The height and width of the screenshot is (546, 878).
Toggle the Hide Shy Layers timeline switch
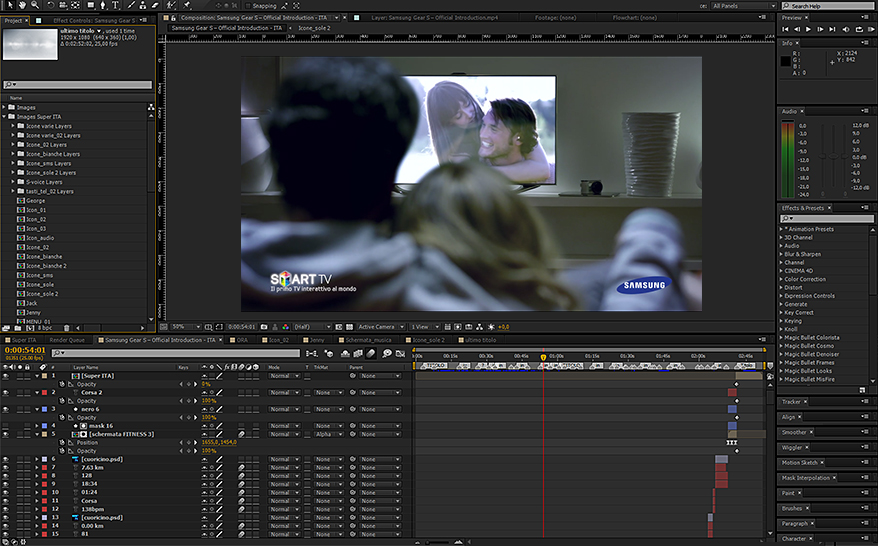345,353
